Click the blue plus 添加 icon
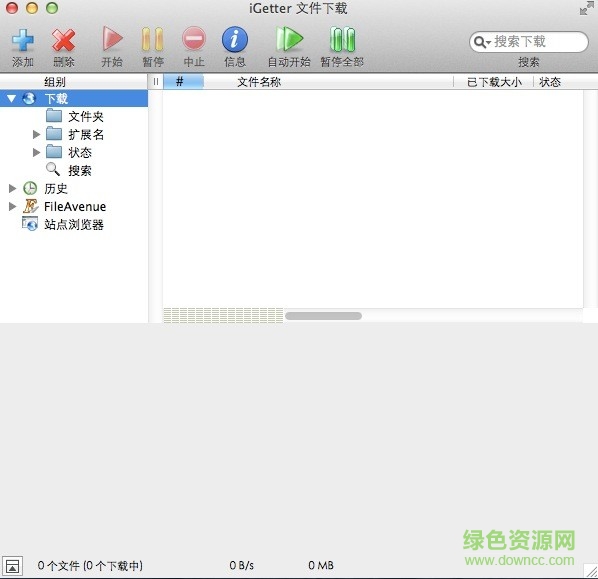 tap(23, 40)
